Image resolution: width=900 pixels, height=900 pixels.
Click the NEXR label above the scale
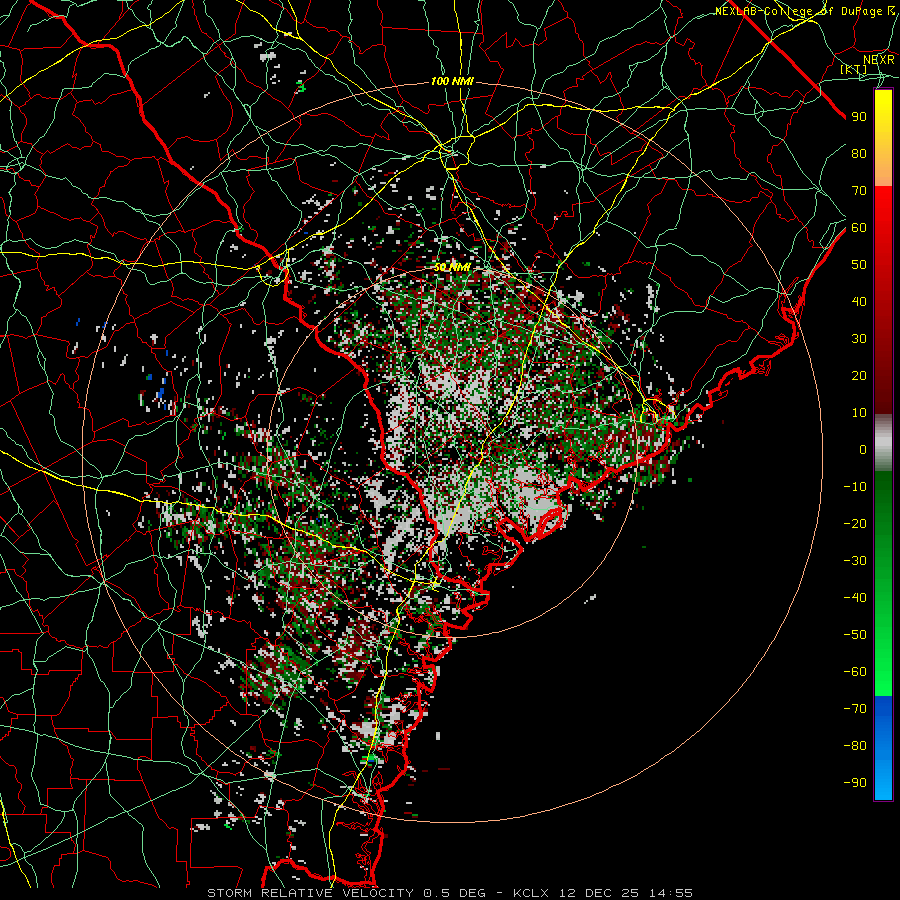(x=879, y=60)
